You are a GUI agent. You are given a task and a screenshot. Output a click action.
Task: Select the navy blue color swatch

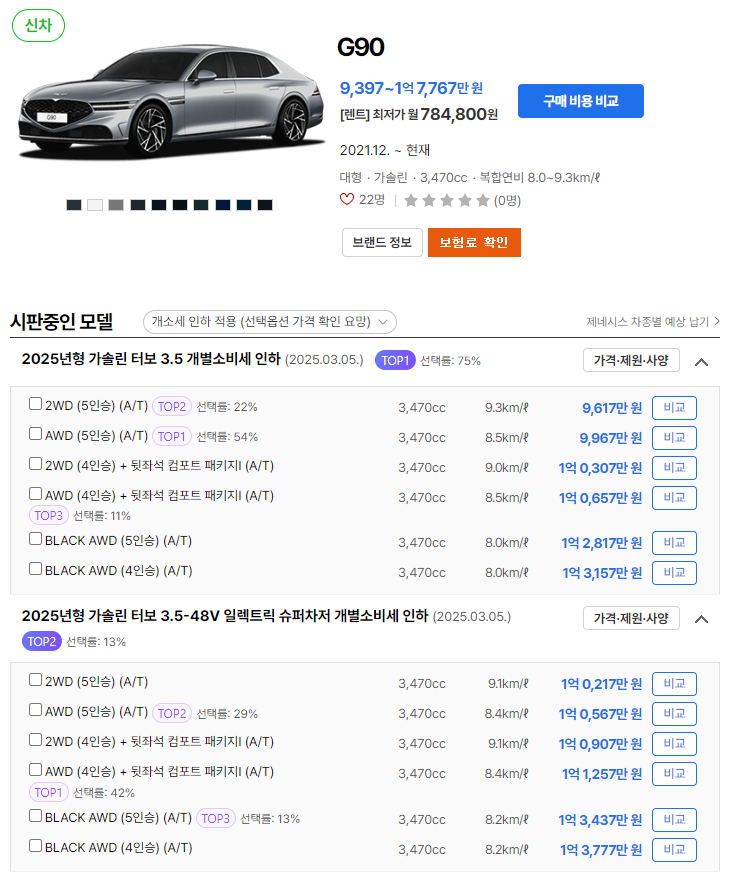(223, 205)
